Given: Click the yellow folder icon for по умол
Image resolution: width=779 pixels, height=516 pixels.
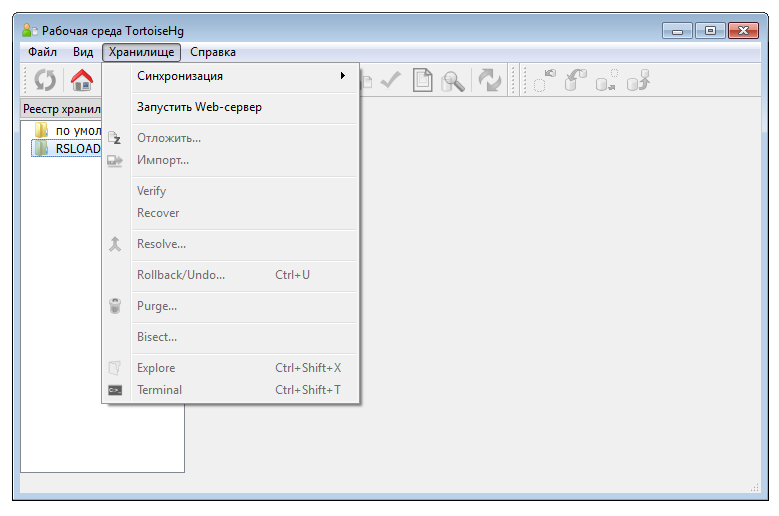Looking at the screenshot, I should click(41, 130).
